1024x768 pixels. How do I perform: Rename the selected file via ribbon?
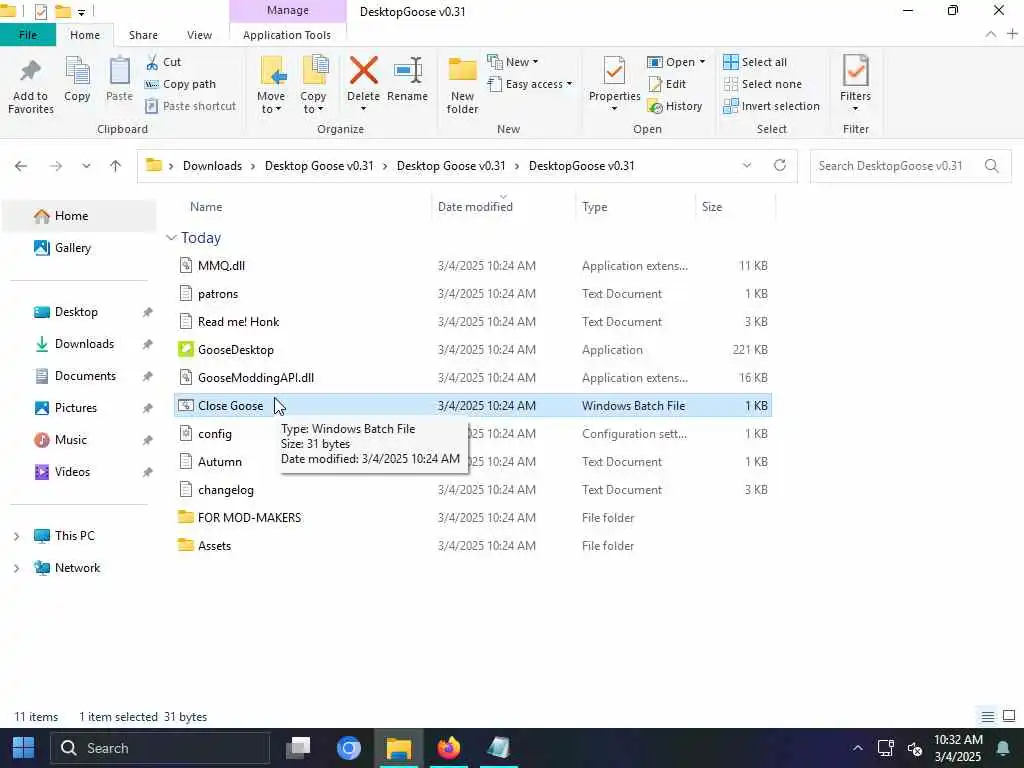pyautogui.click(x=408, y=80)
